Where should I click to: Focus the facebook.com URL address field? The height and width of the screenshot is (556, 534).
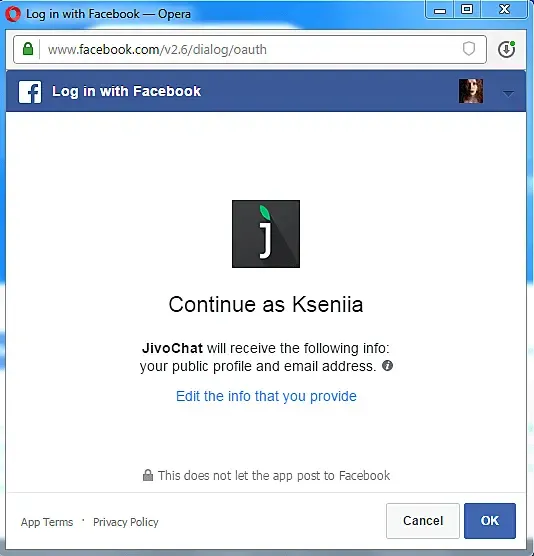pyautogui.click(x=250, y=50)
